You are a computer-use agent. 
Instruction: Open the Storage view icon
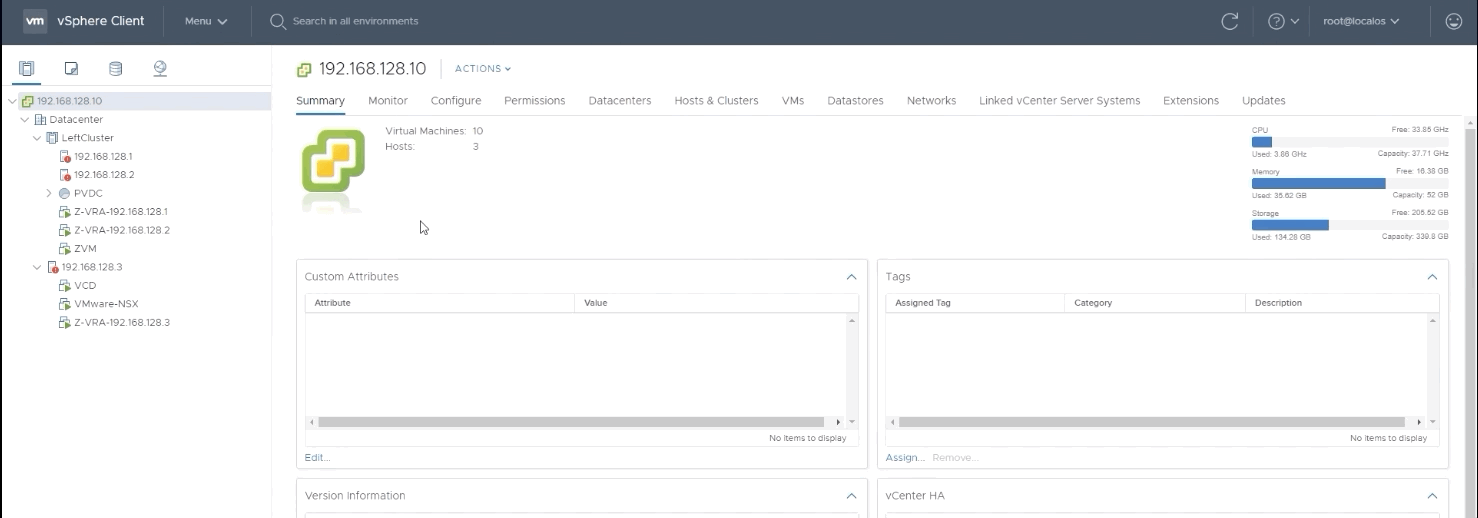115,69
